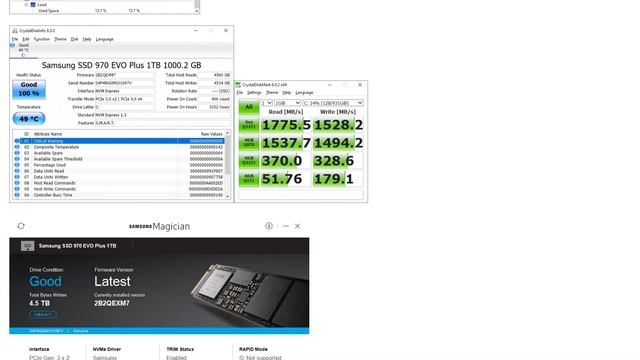The image size is (640, 360).
Task: Click the Serial Number value field
Action: 124,83
